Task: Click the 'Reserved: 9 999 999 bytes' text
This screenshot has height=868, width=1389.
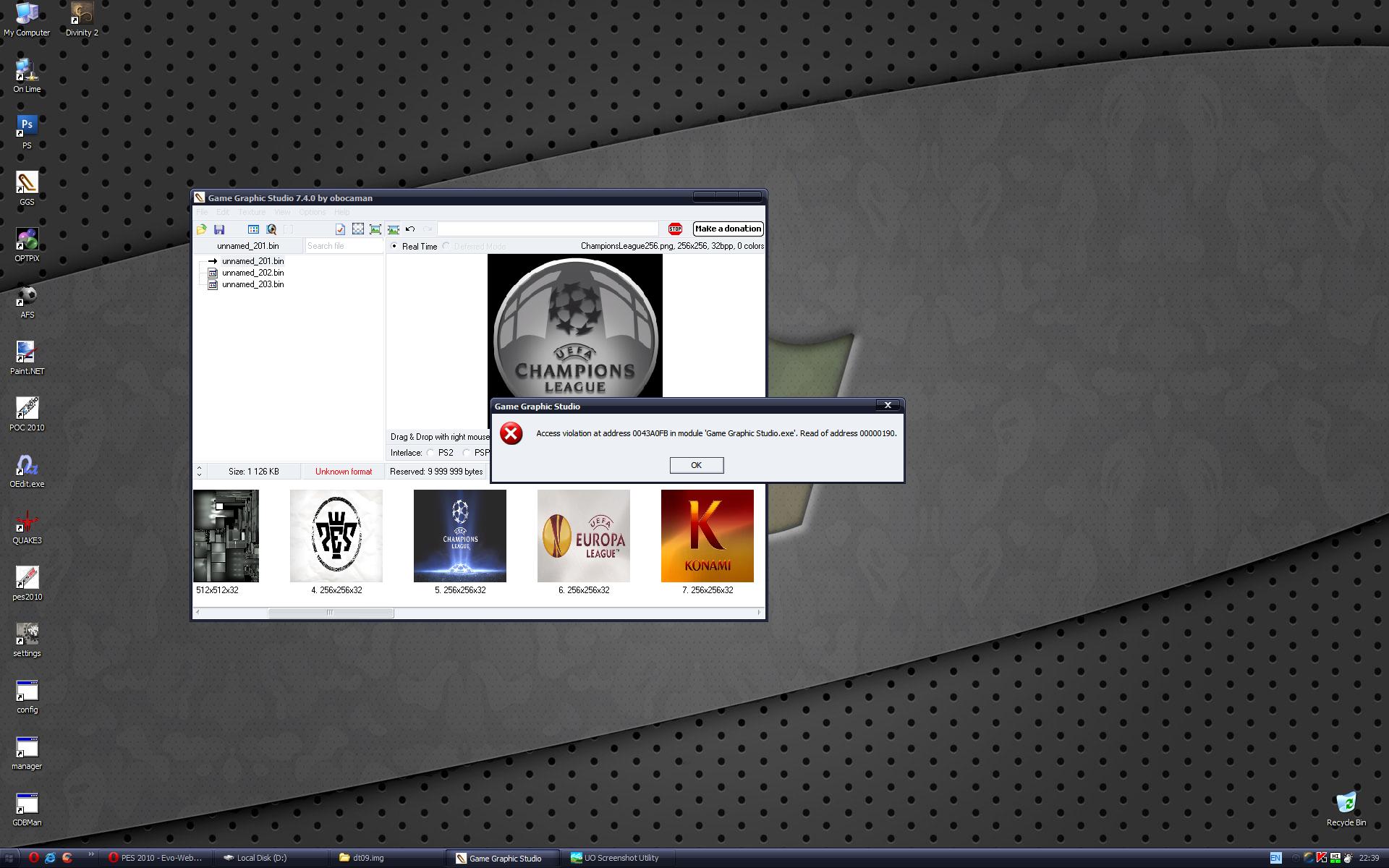Action: 436,472
